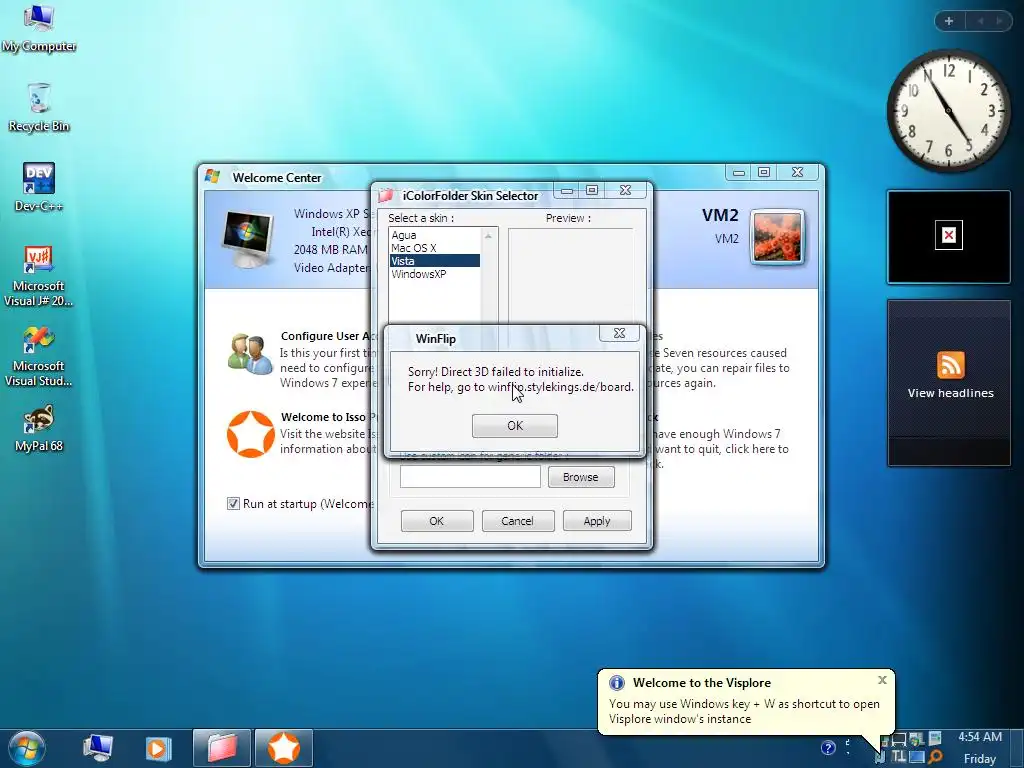Switch to iColorFolder taskbar button
The image size is (1024, 768).
(x=222, y=748)
